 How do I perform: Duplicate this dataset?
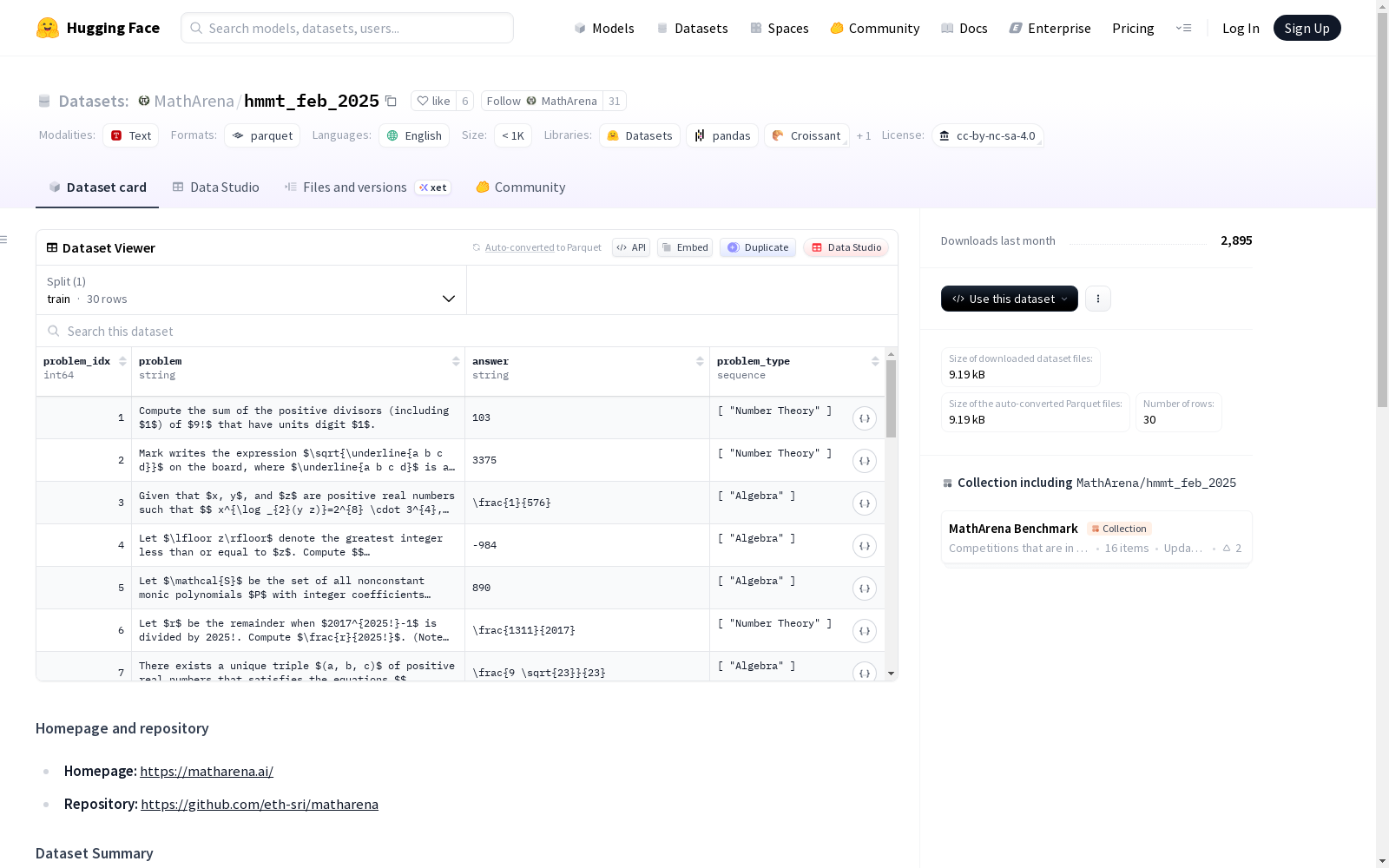pyautogui.click(x=758, y=247)
